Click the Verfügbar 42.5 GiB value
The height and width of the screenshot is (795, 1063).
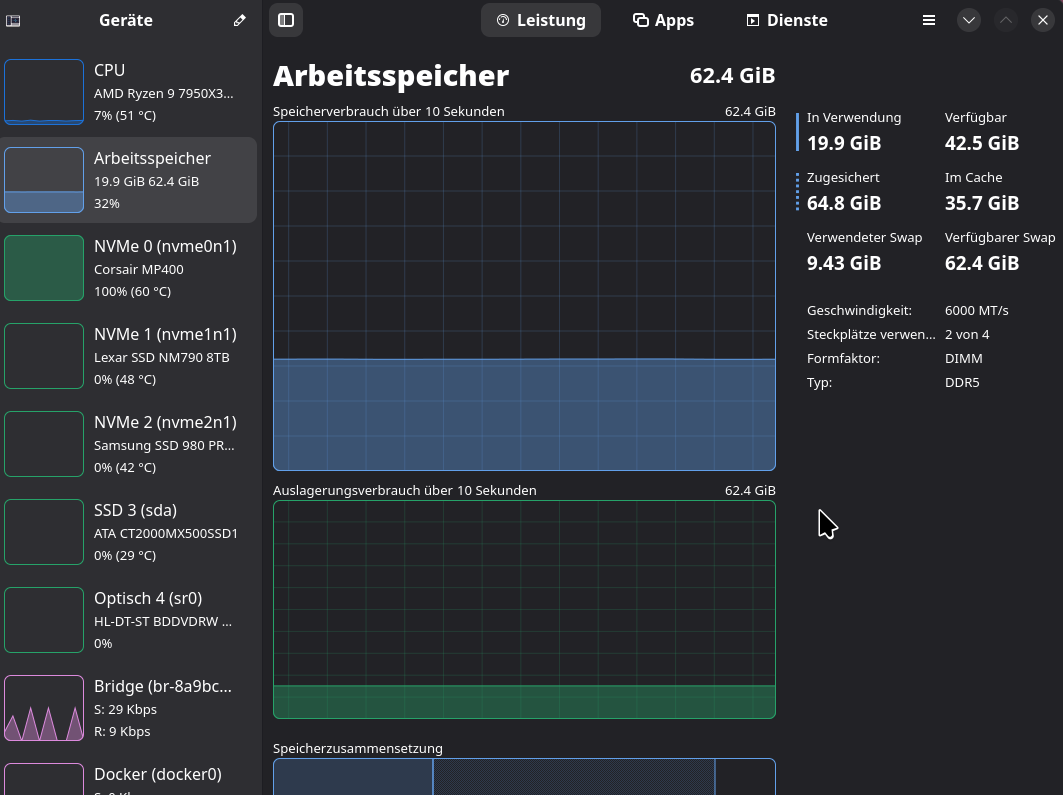(982, 143)
